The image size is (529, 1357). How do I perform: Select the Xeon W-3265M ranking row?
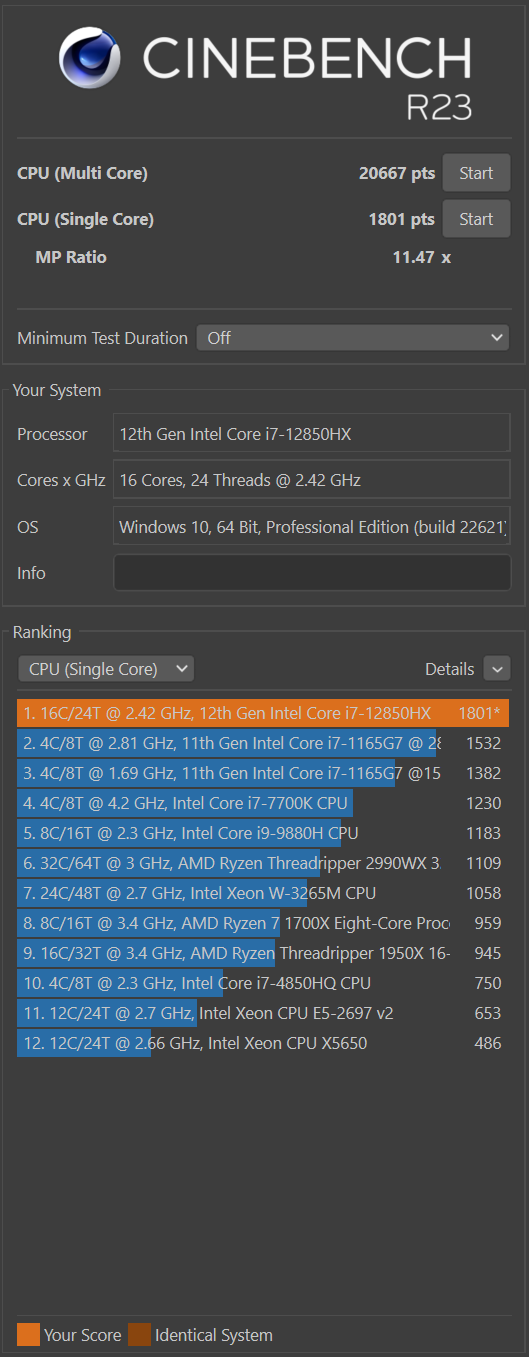click(263, 893)
